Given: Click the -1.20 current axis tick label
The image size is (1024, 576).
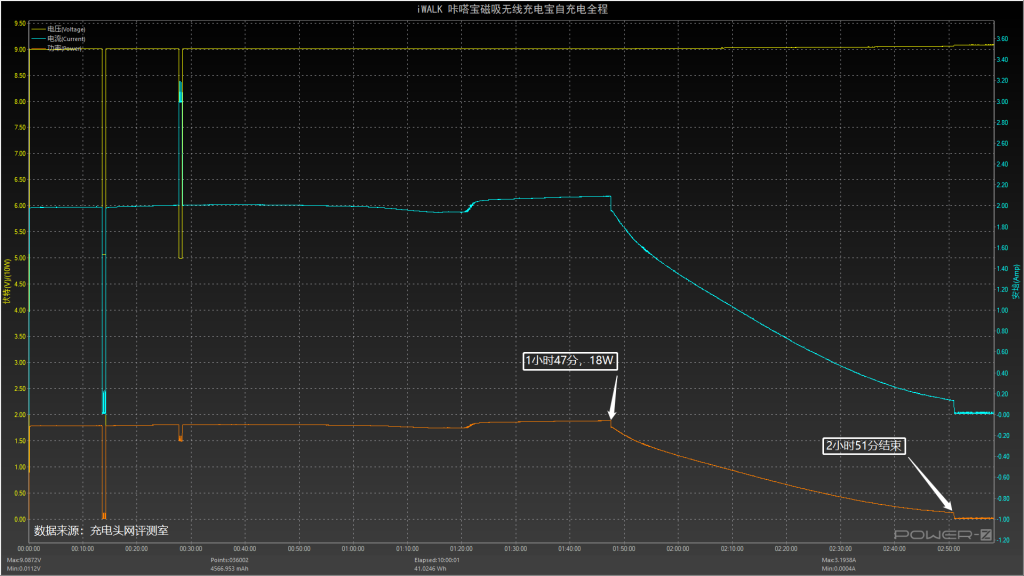Looking at the screenshot, I should click(1002, 541).
